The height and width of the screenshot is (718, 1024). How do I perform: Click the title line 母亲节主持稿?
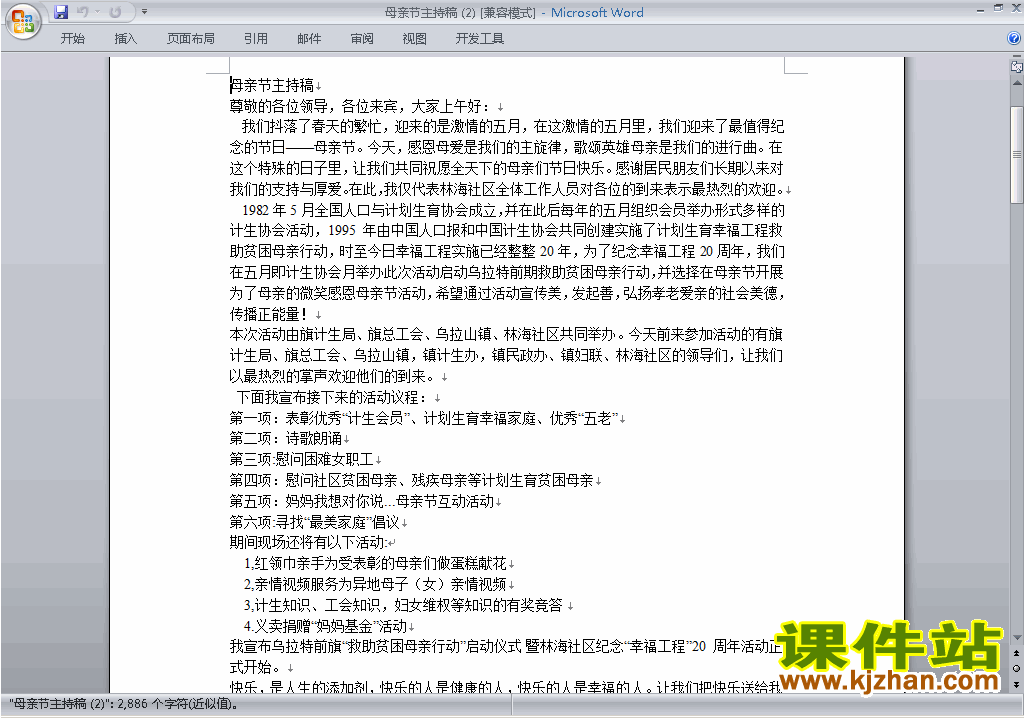272,86
